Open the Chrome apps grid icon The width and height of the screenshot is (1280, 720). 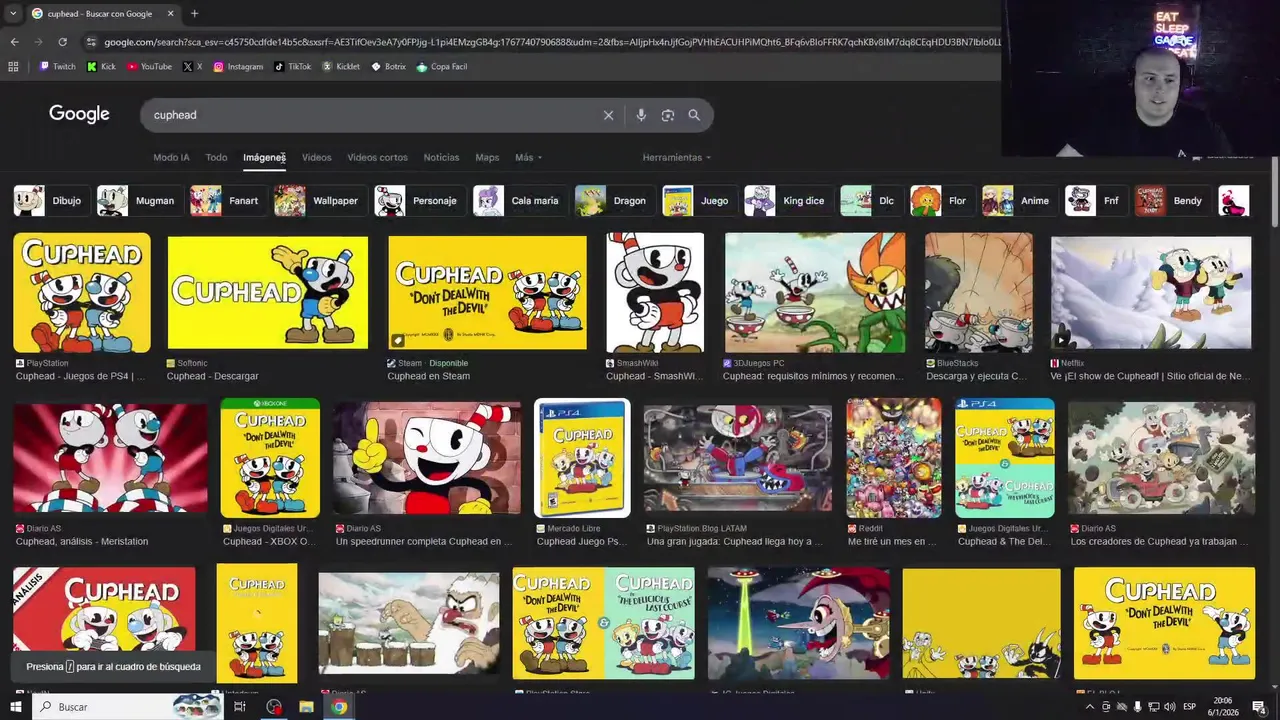pyautogui.click(x=13, y=67)
